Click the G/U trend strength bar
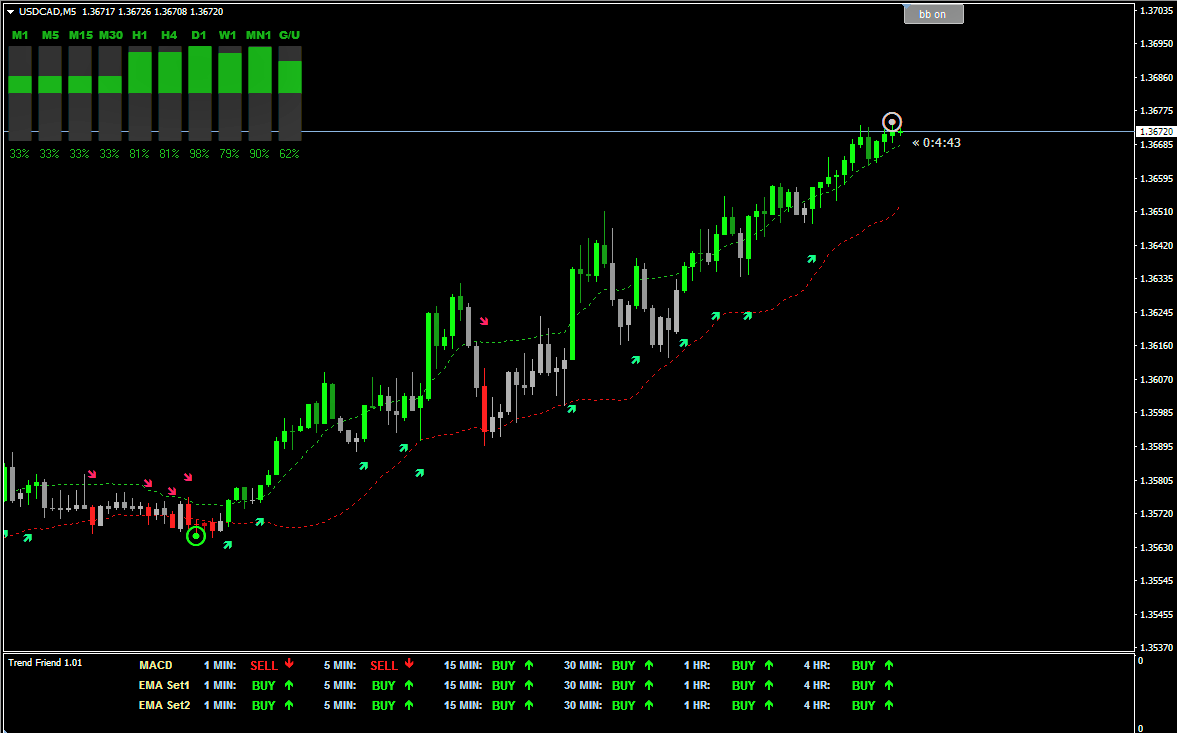The width and height of the screenshot is (1177, 733). tap(290, 93)
